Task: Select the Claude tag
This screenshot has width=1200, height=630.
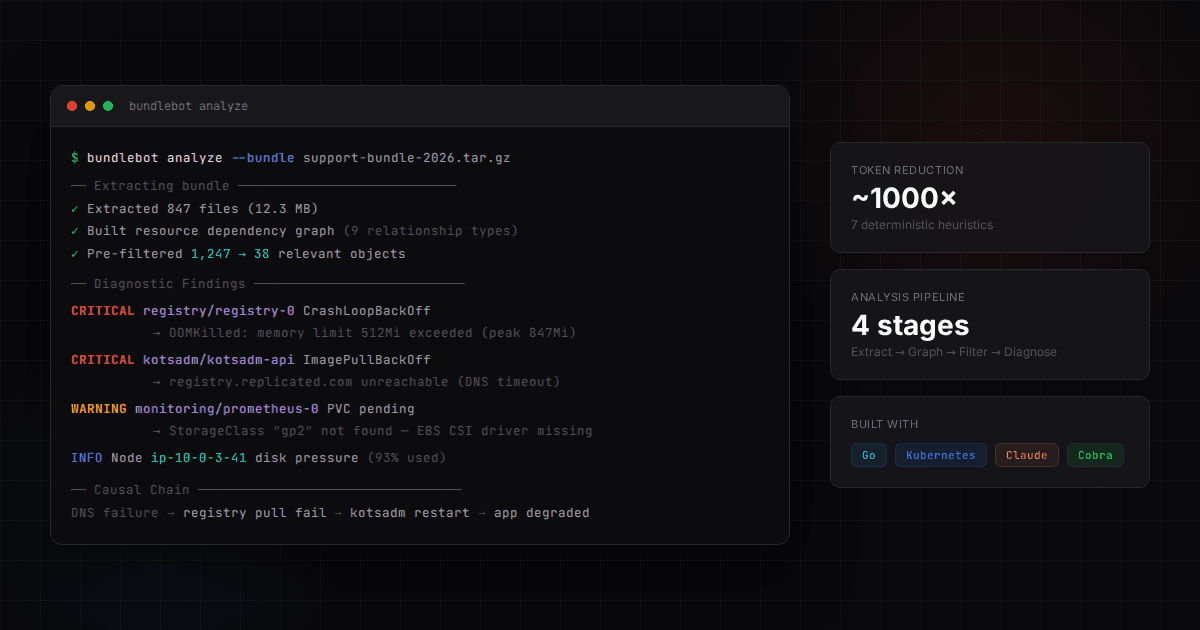Action: 1026,455
